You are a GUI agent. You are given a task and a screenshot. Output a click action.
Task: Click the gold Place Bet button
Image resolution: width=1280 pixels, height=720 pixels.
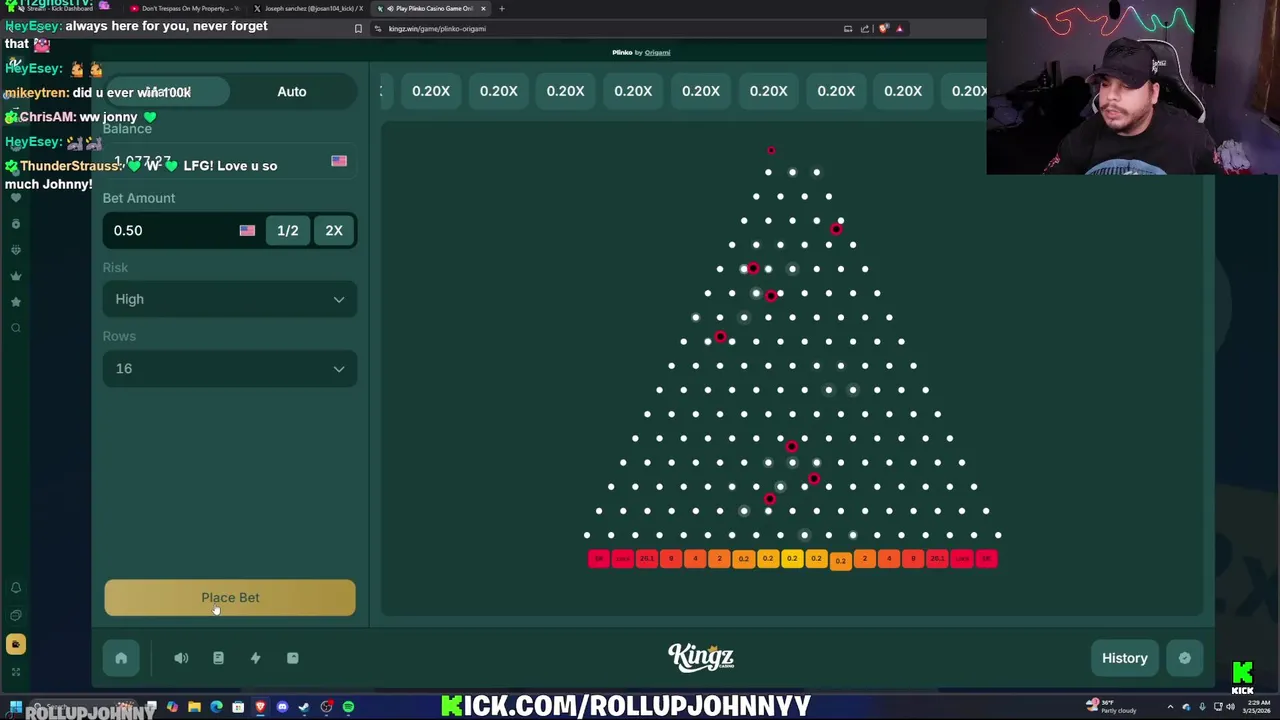pyautogui.click(x=230, y=597)
